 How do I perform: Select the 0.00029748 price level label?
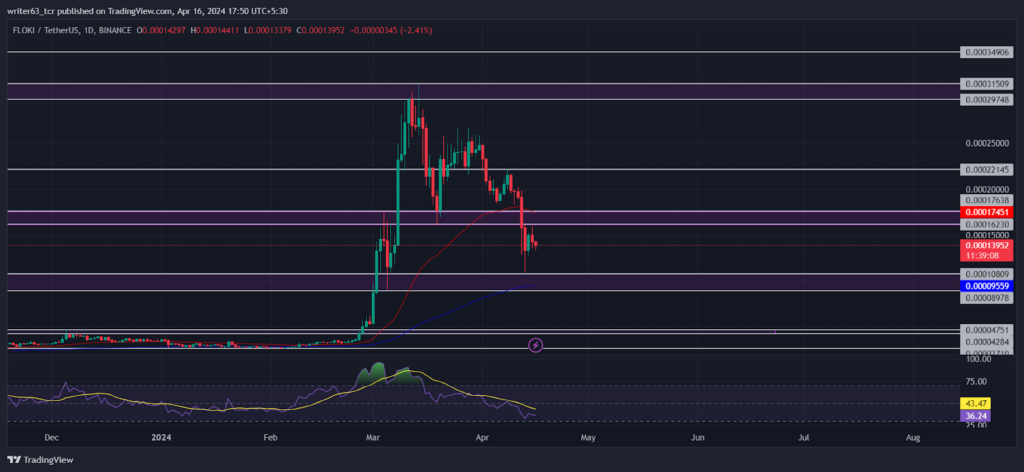tap(986, 99)
